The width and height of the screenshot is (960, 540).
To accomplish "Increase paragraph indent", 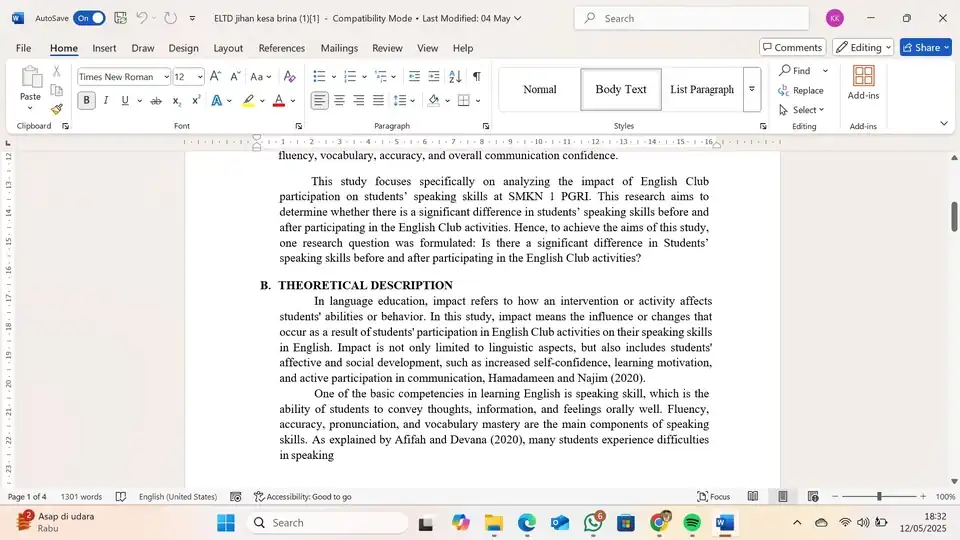I will pyautogui.click(x=434, y=77).
